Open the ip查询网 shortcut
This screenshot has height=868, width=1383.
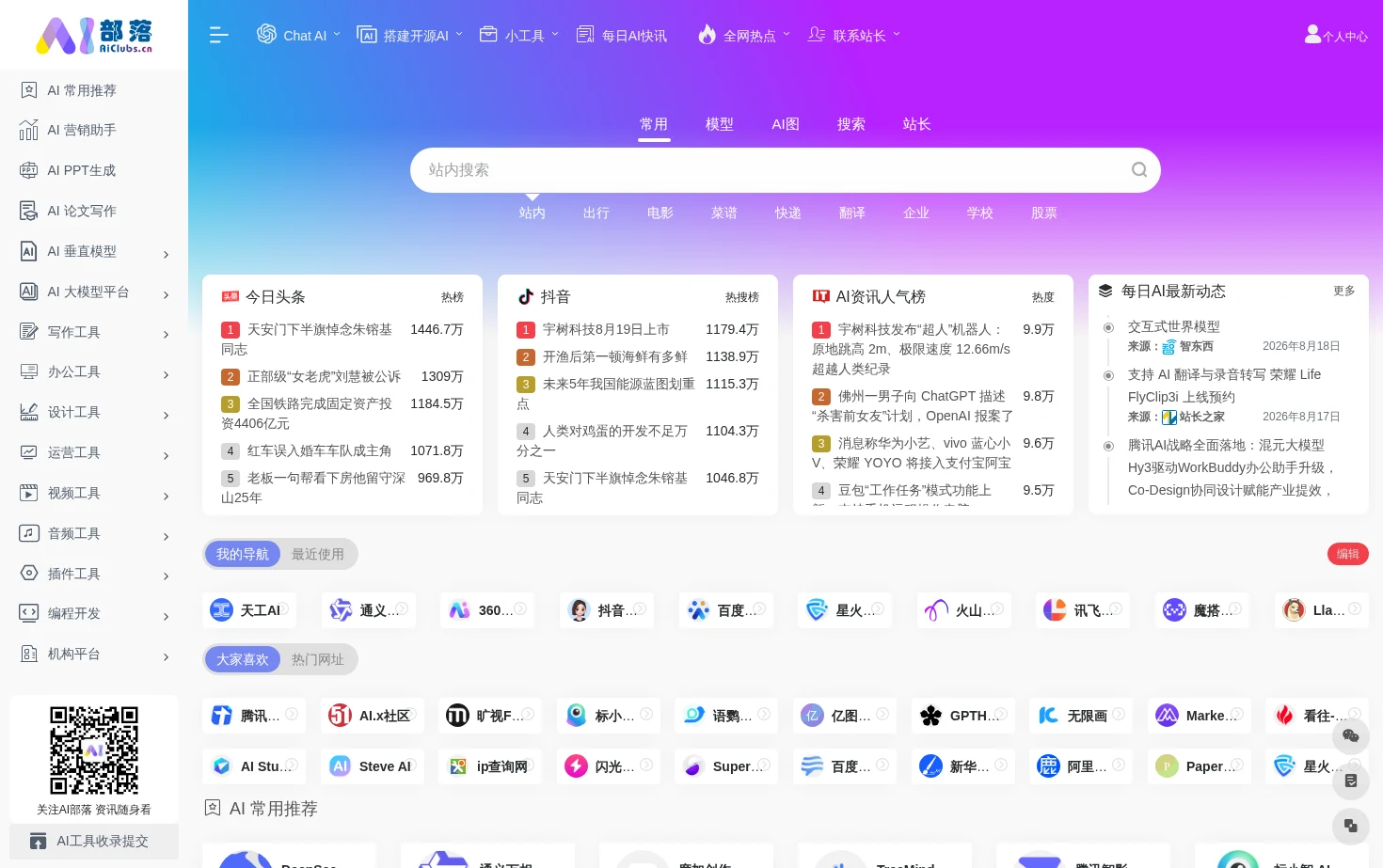[x=489, y=766]
